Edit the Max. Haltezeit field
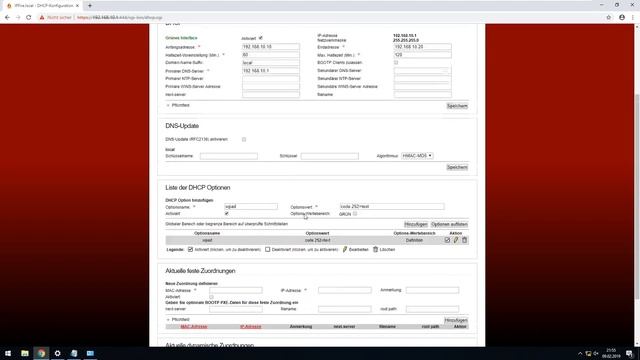Image resolution: width=640 pixels, height=360 pixels. 422,55
